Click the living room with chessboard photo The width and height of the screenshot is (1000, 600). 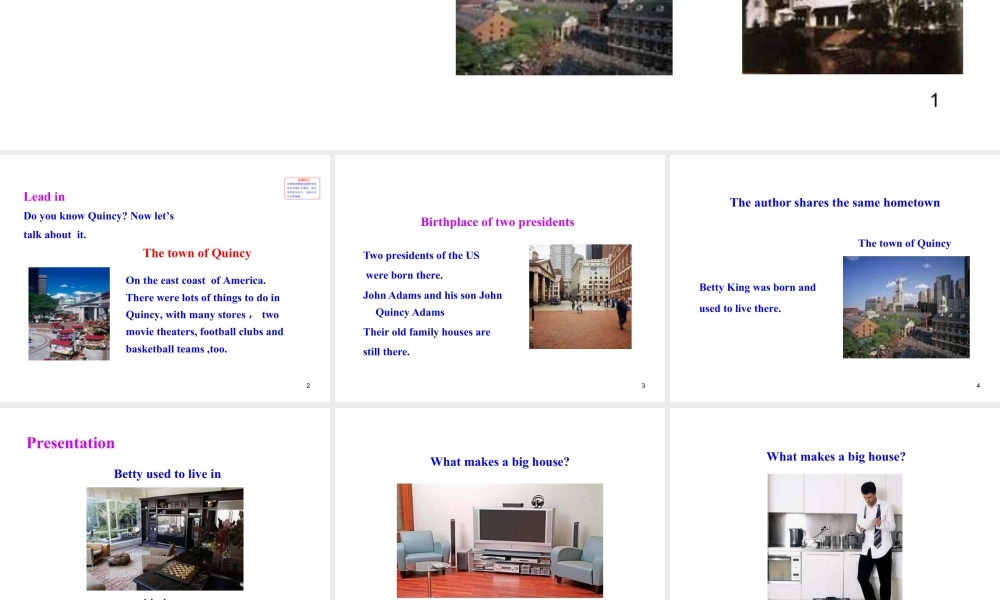click(165, 538)
